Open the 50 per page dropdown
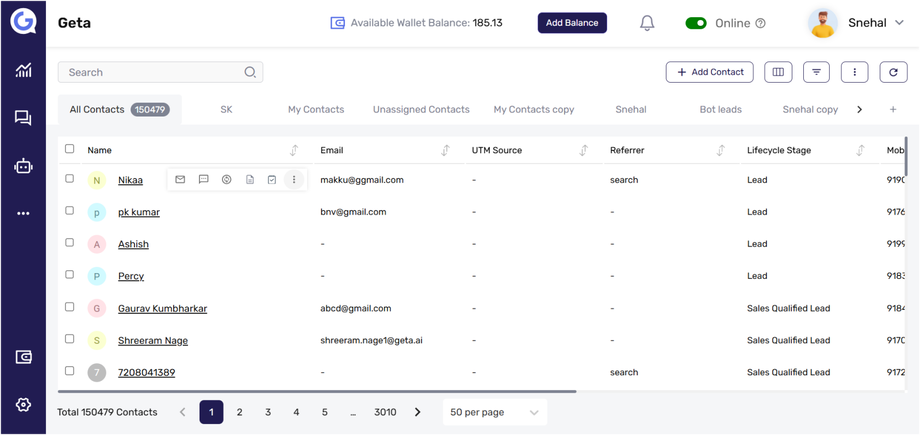Image resolution: width=920 pixels, height=435 pixels. [x=494, y=412]
